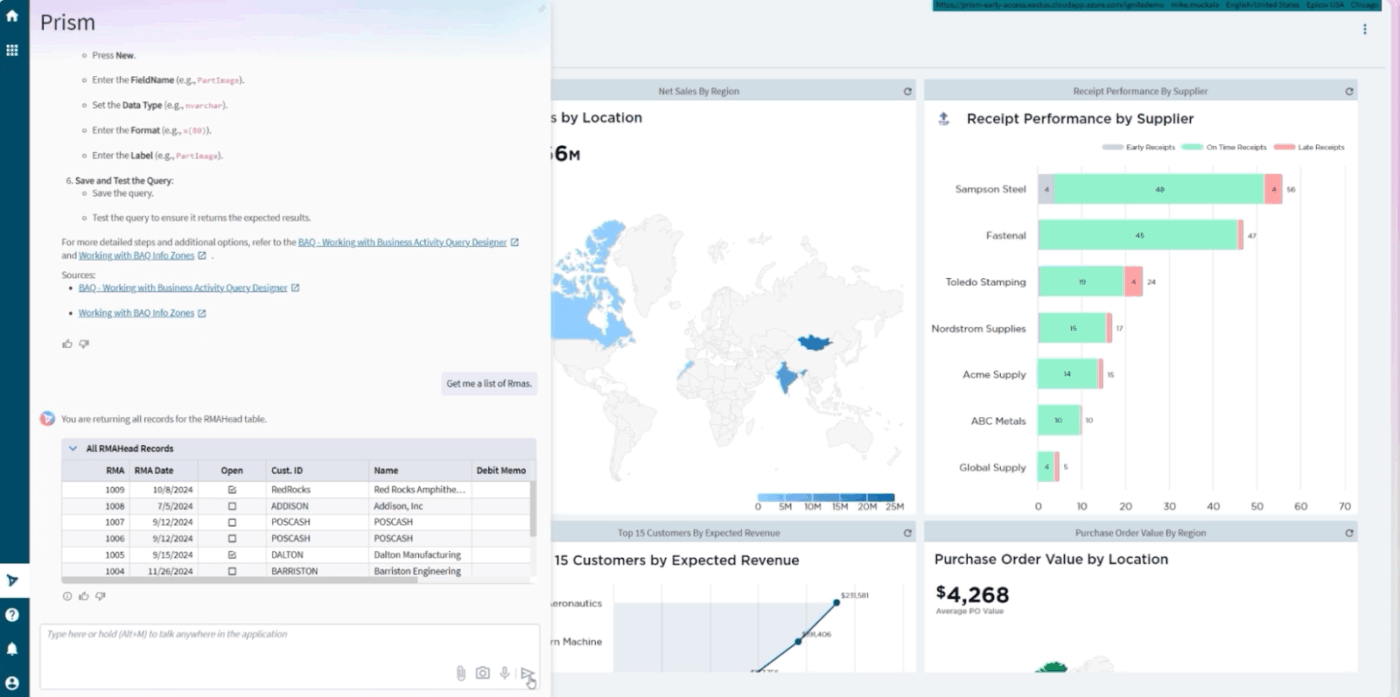Click the Cust. ID column header
Image resolution: width=1400 pixels, height=697 pixels.
287,470
